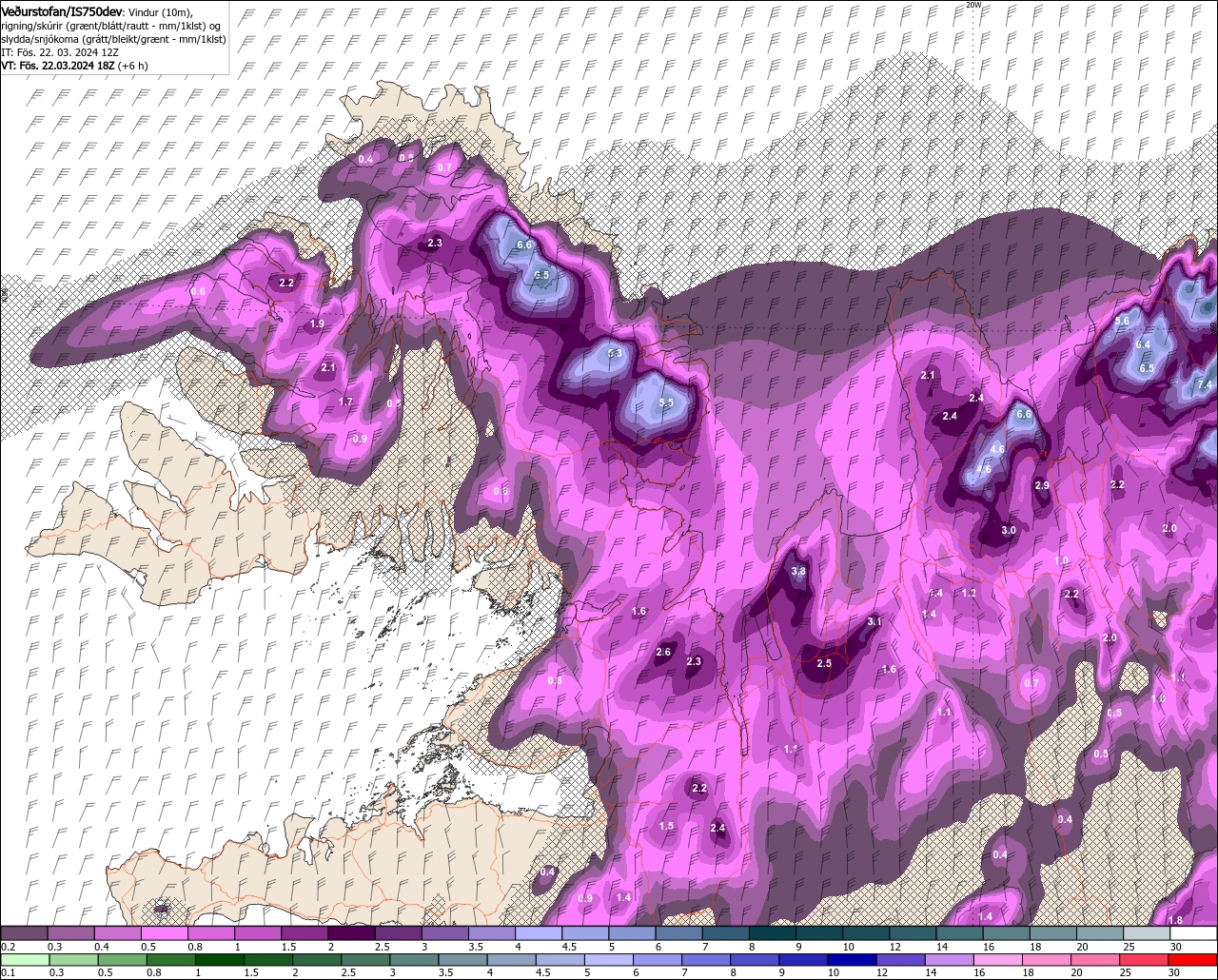
Task: Click the 7.4 precipitation value on the map
Action: [x=1204, y=384]
